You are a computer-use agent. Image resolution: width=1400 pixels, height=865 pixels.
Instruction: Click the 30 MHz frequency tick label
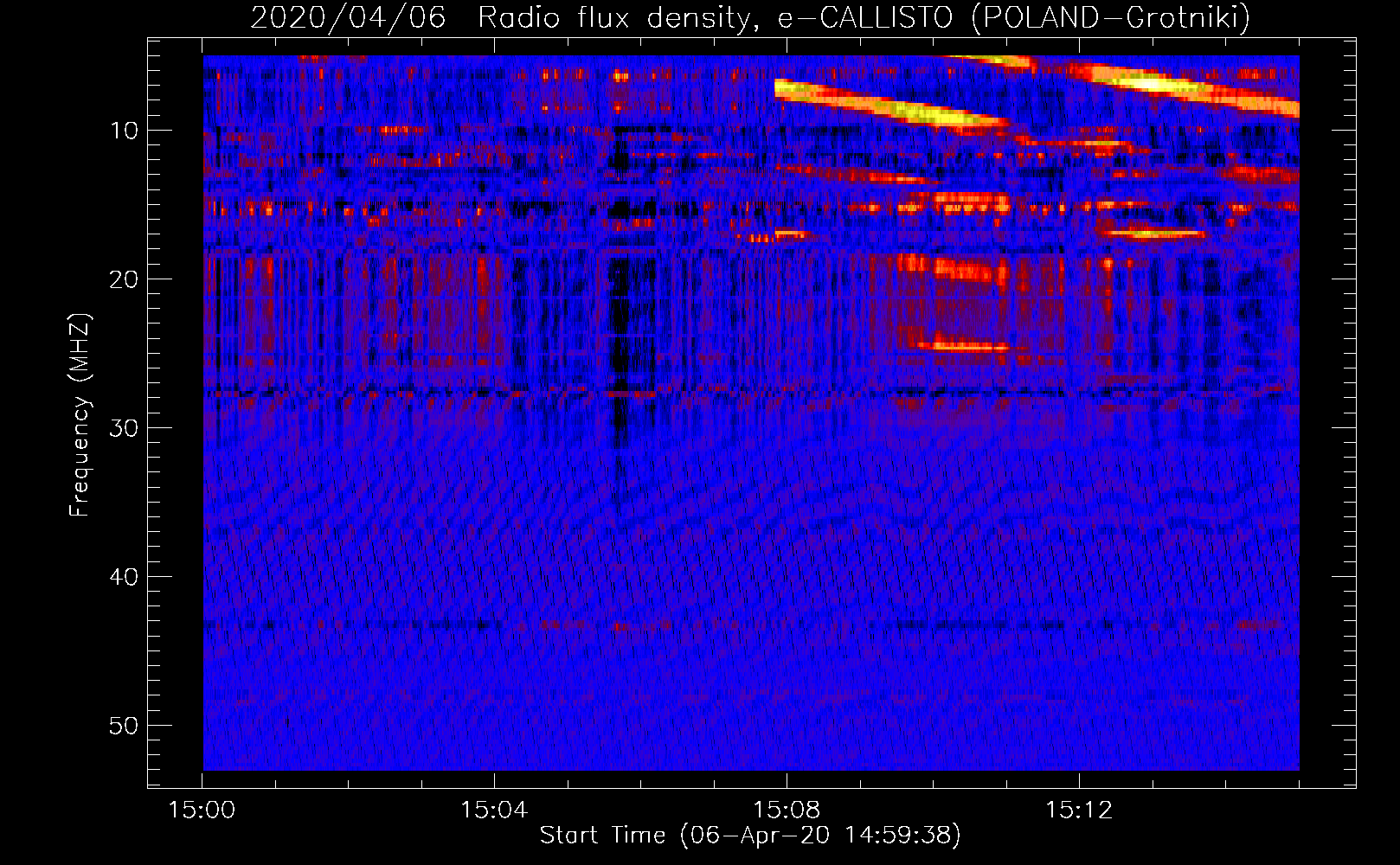click(x=124, y=428)
